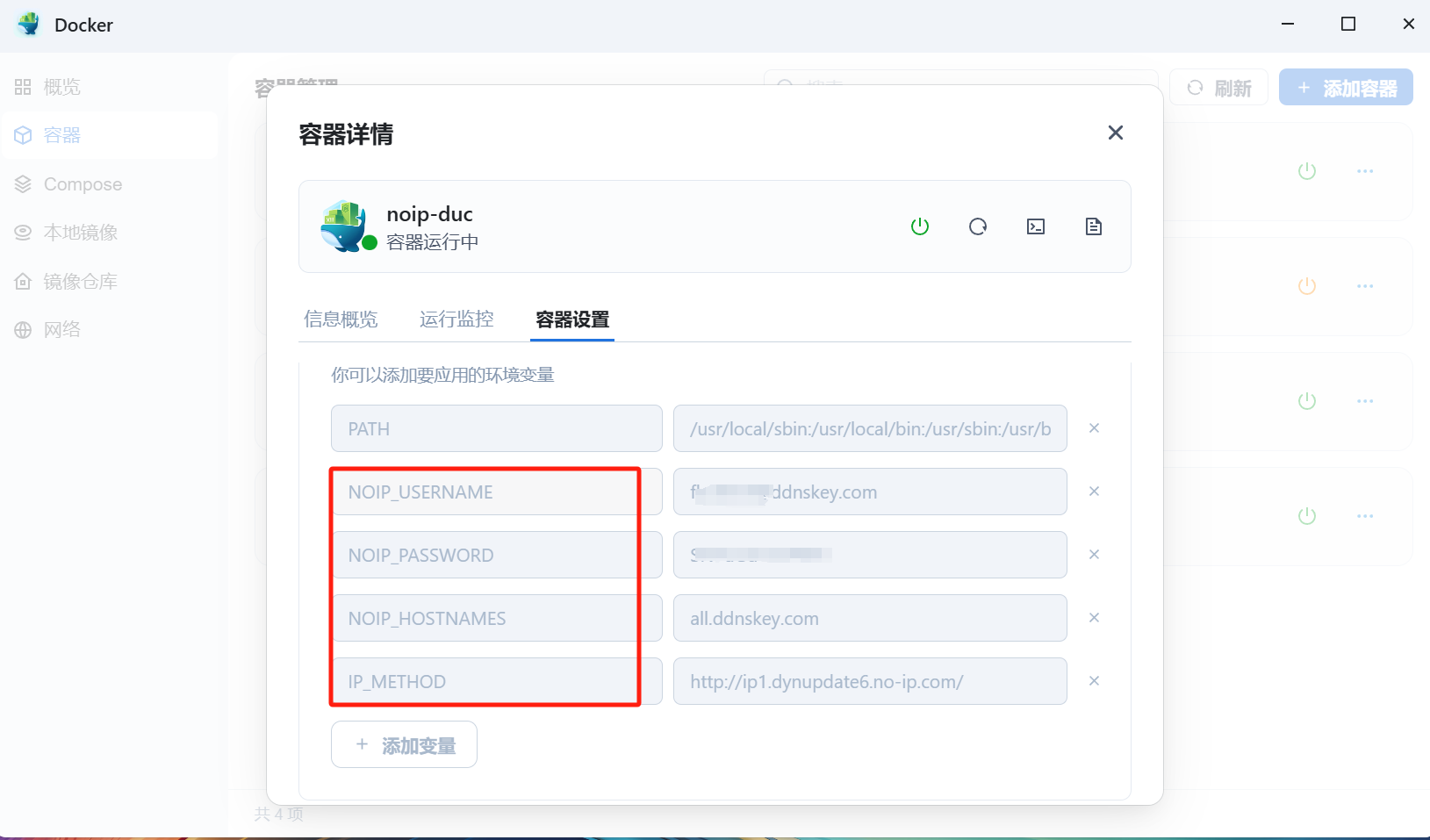Toggle the orange power state of second container
This screenshot has width=1430, height=840.
pyautogui.click(x=1306, y=285)
